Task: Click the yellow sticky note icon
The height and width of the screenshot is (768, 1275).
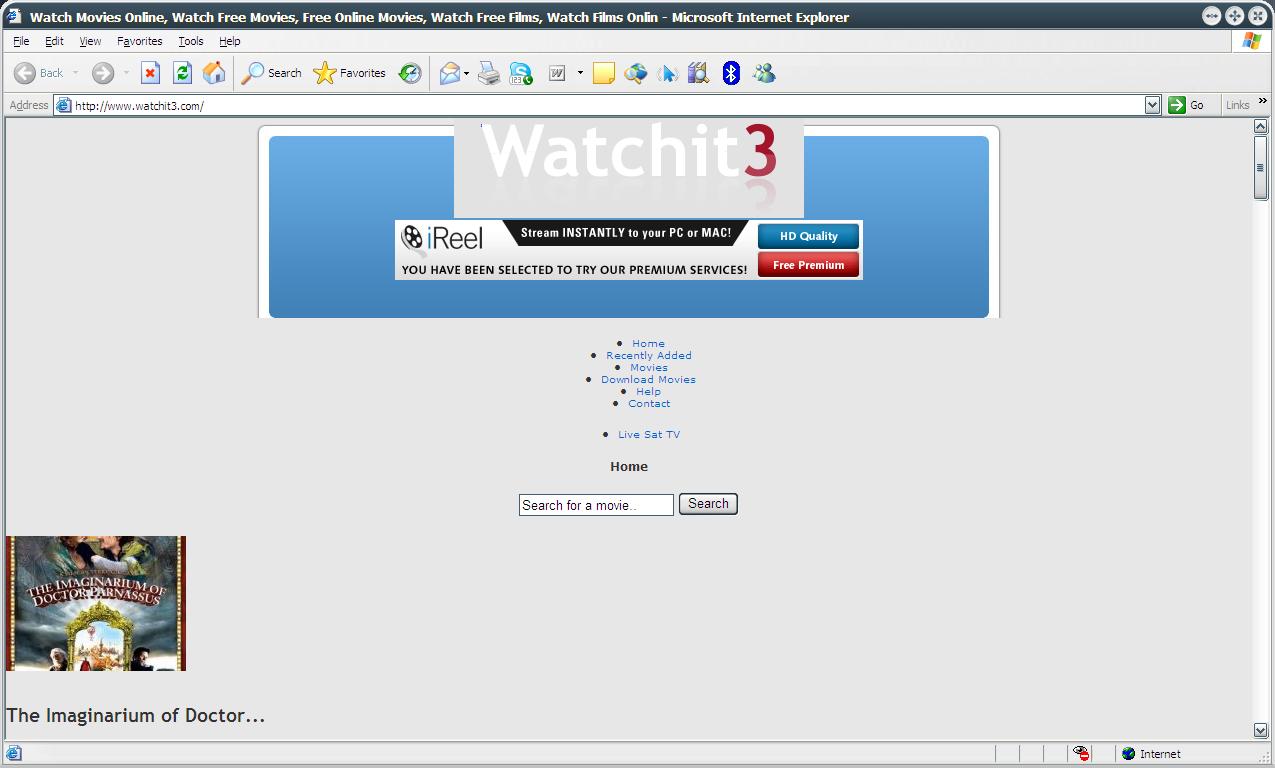Action: coord(603,73)
